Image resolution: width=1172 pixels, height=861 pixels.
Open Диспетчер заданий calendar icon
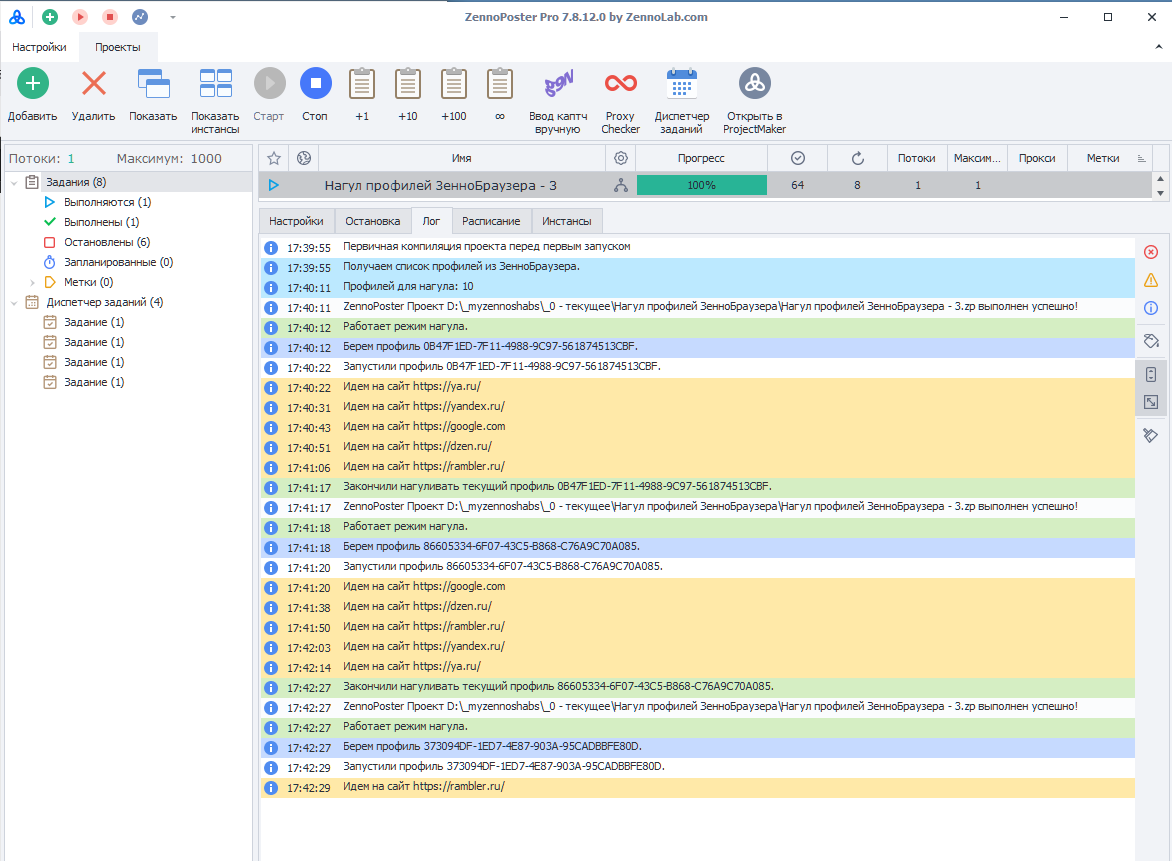point(681,84)
